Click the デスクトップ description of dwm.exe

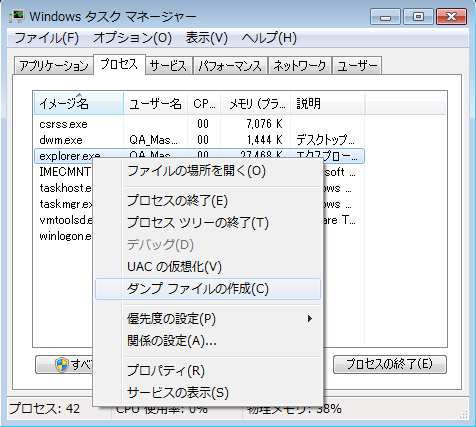325,140
